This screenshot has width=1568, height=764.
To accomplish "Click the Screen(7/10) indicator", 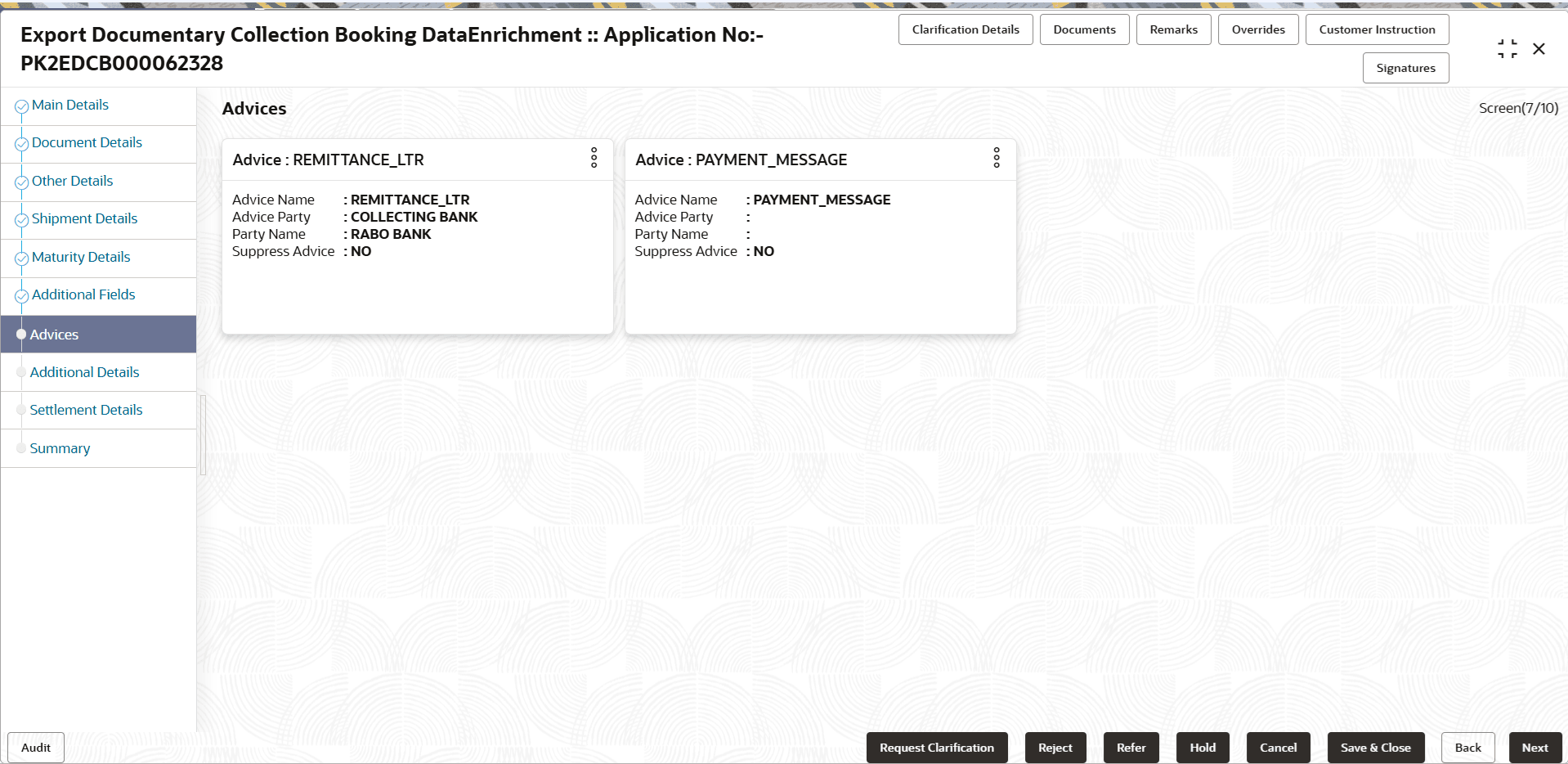I will click(1518, 108).
